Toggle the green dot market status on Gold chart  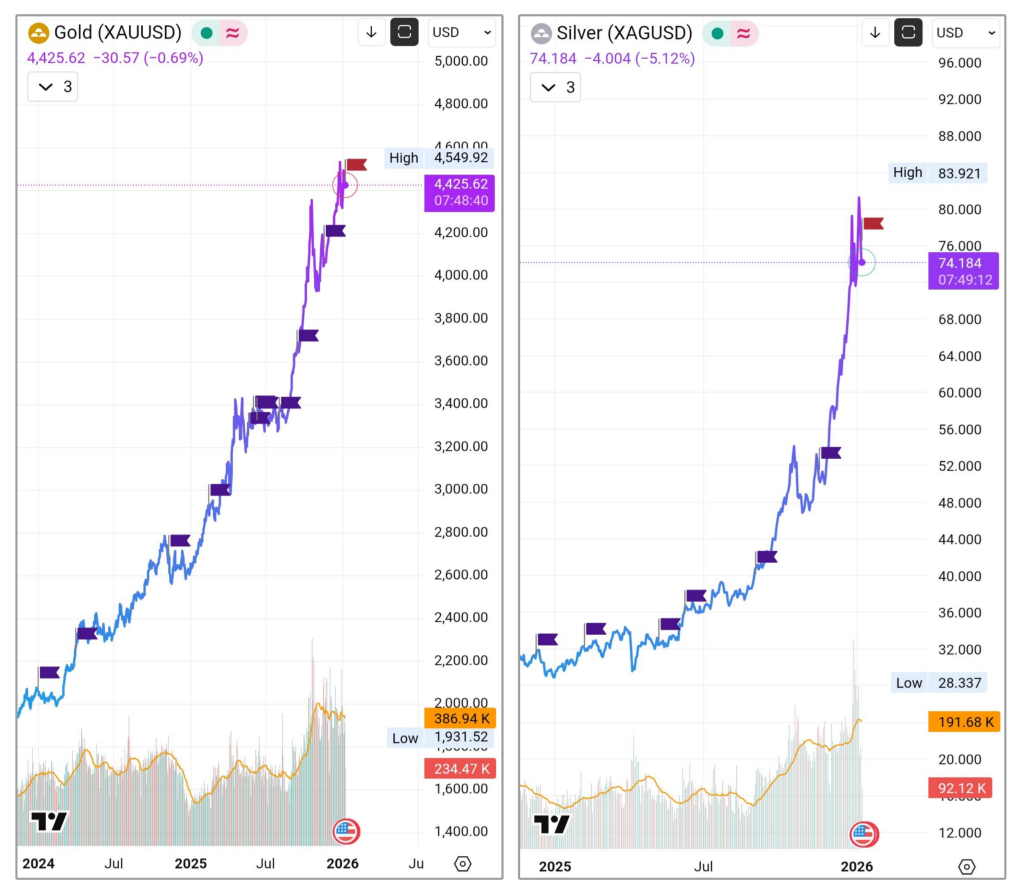pyautogui.click(x=207, y=33)
